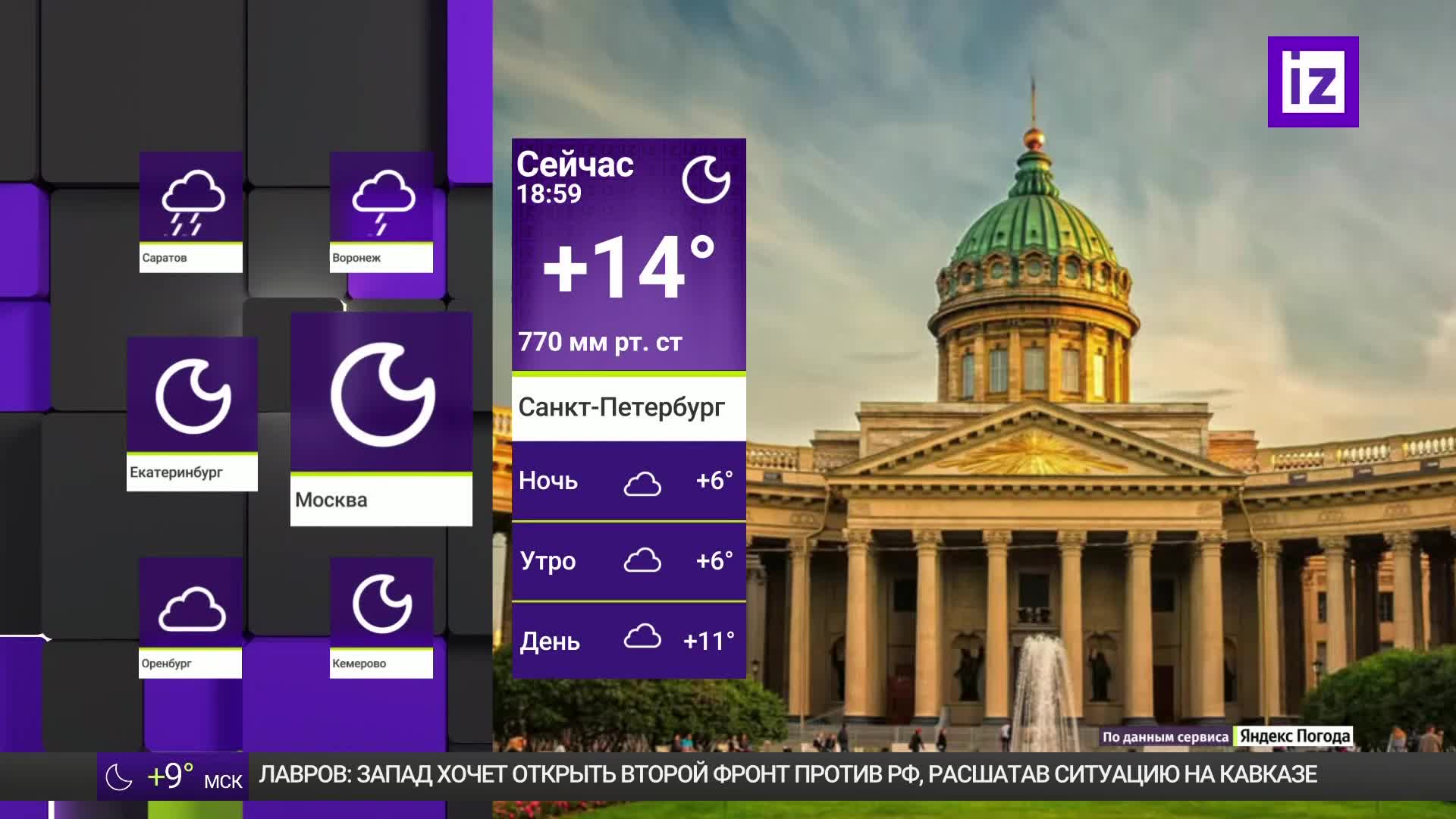
Task: Click the Сейчас heading
Action: [575, 164]
